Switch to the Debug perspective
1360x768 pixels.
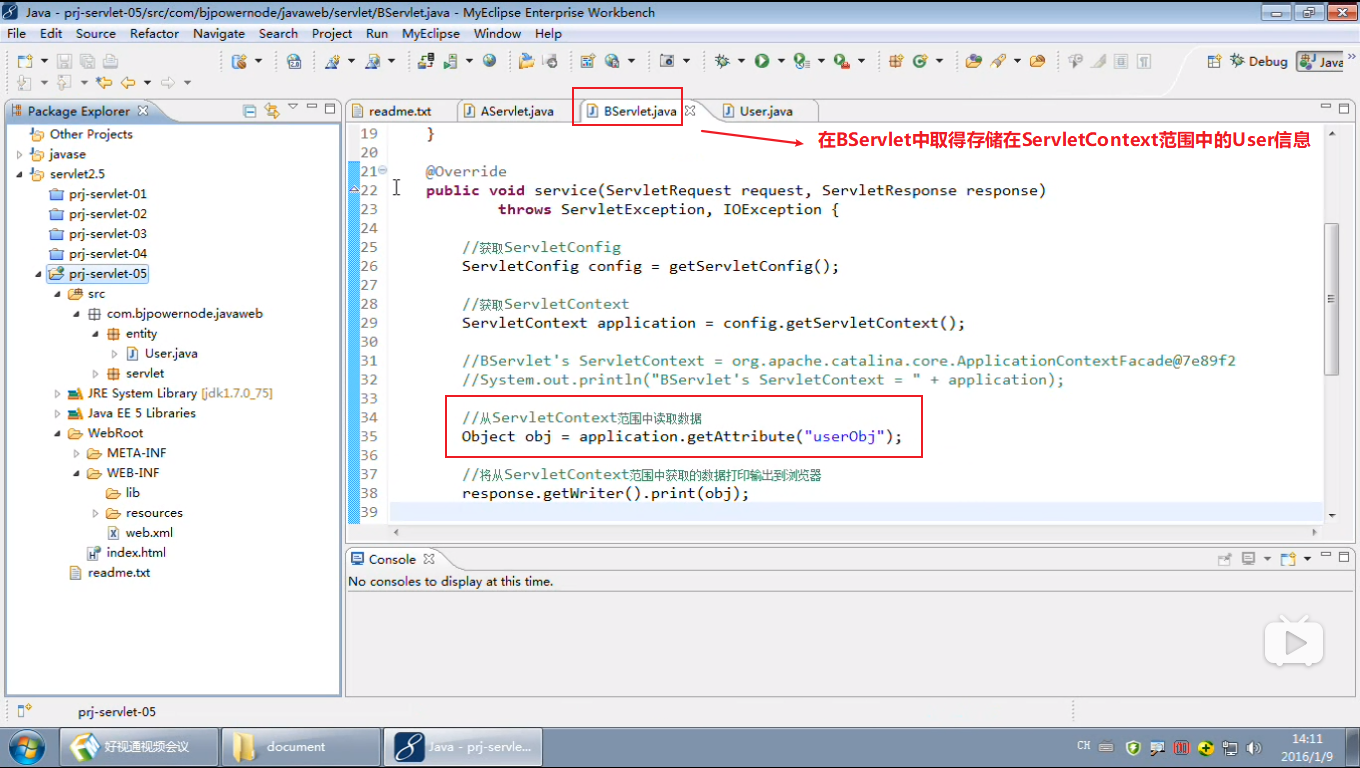click(1258, 61)
